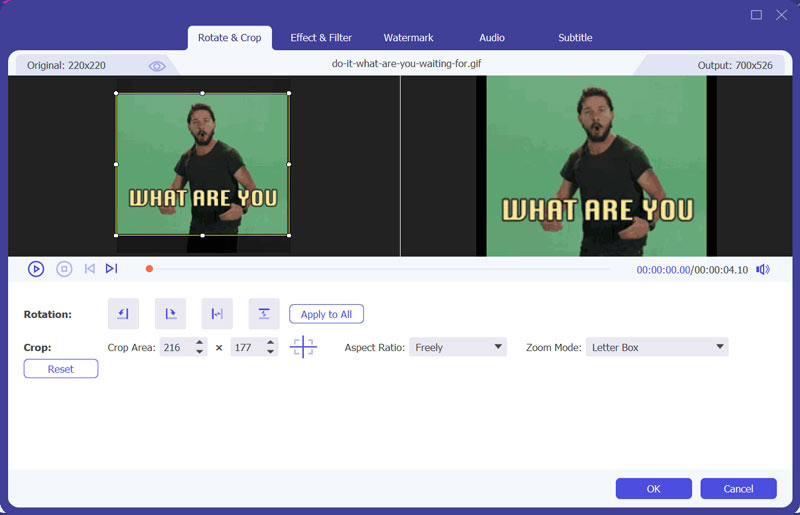Screen dimensions: 800x515
Task: Open the Aspect Ratio dropdown
Action: (x=458, y=347)
